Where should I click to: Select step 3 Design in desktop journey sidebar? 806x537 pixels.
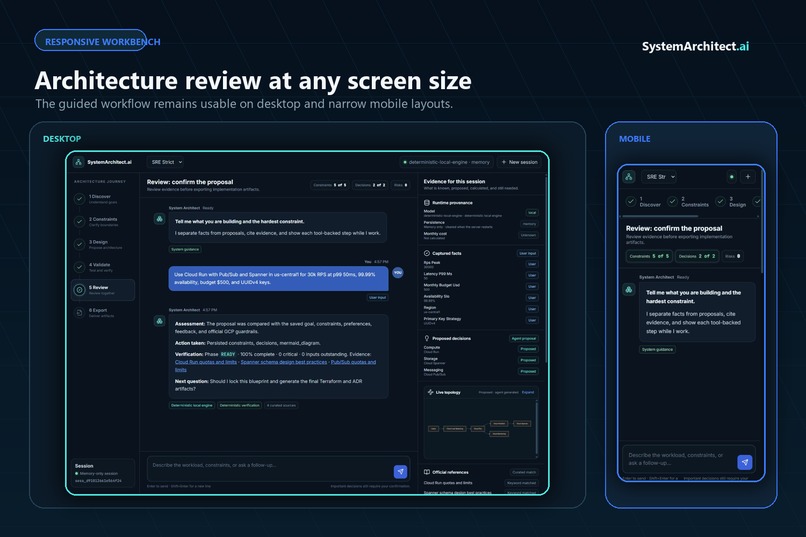coord(103,244)
